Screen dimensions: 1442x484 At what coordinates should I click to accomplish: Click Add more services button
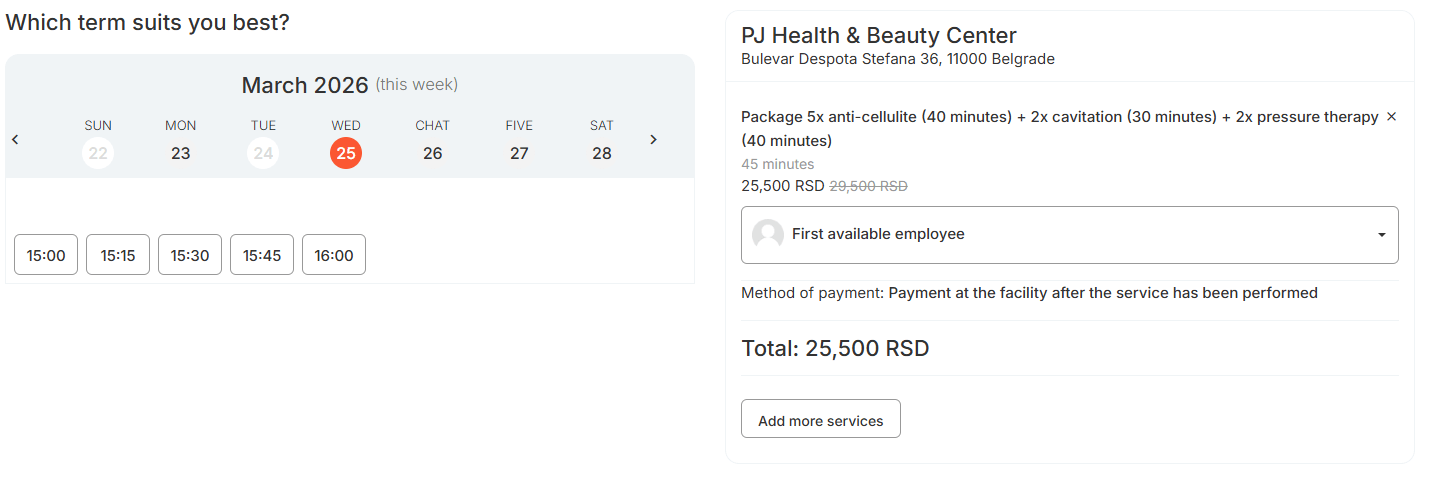click(821, 419)
